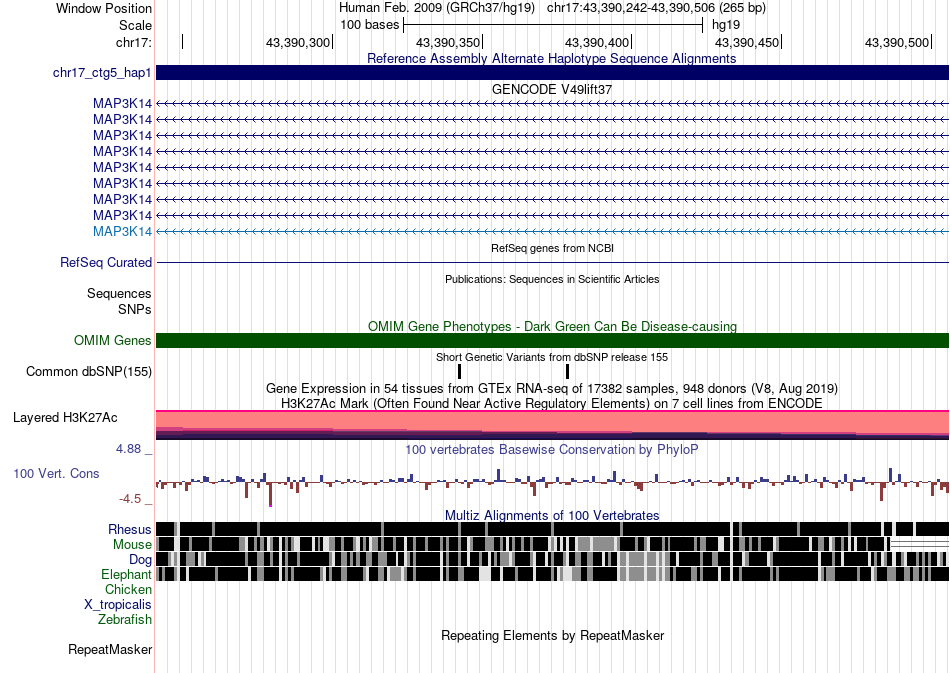Click the -4.5 lower scale value
This screenshot has width=950, height=673.
[x=130, y=499]
